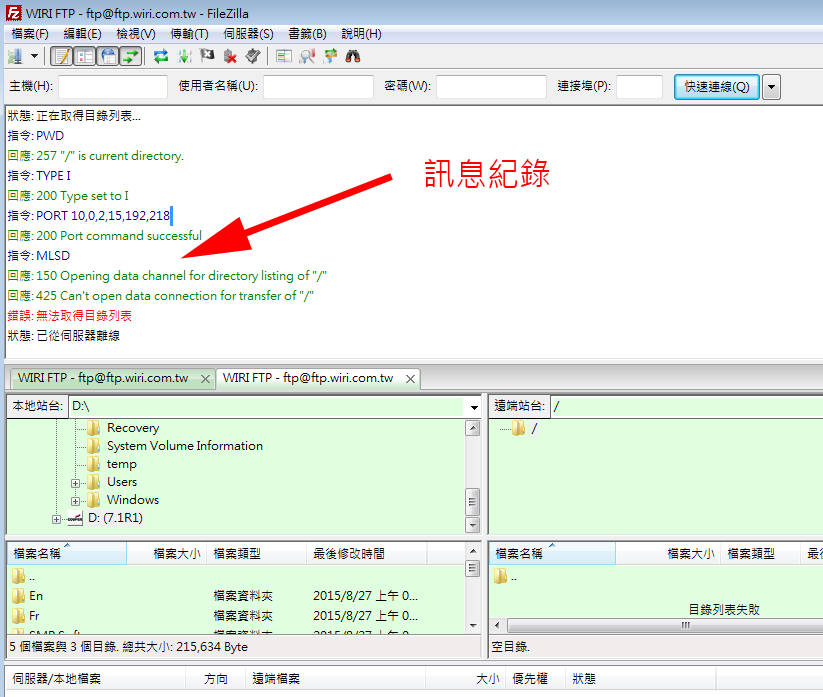Select the D: (7.1R1) drive
823x697 pixels.
tap(115, 518)
